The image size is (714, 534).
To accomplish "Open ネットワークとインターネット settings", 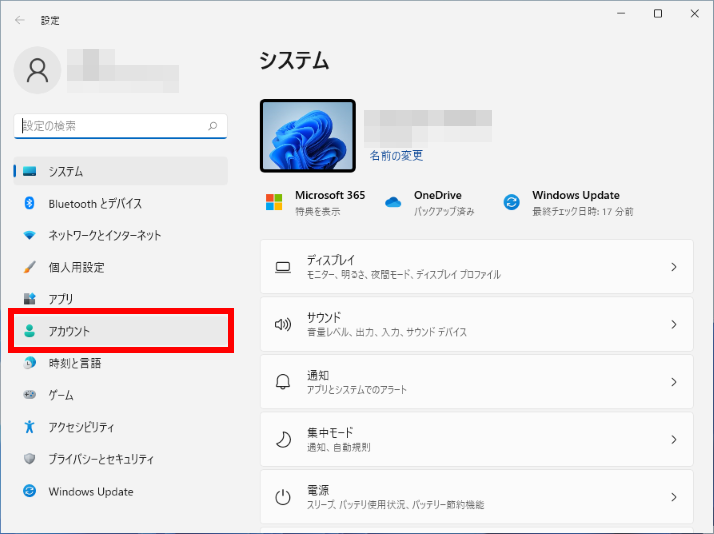I will pyautogui.click(x=121, y=235).
